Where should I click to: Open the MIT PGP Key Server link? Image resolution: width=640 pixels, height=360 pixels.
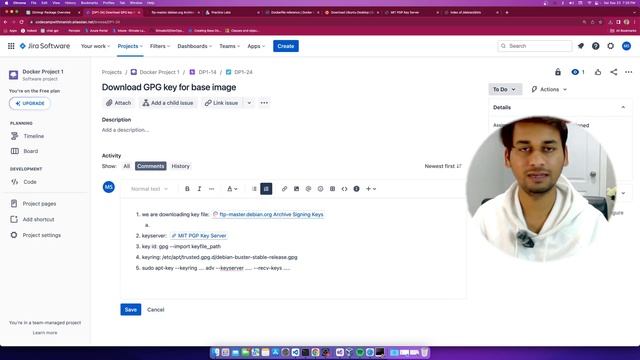pyautogui.click(x=199, y=236)
